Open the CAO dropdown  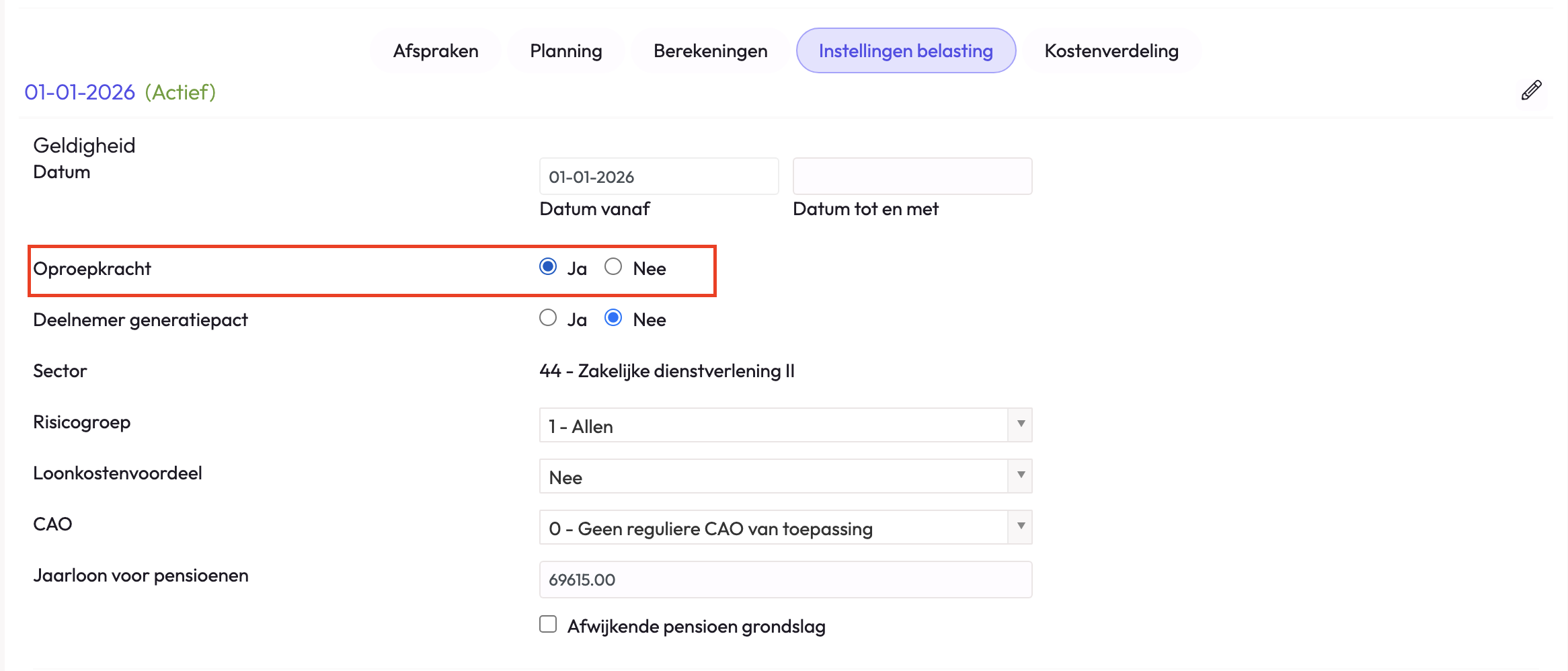[785, 527]
